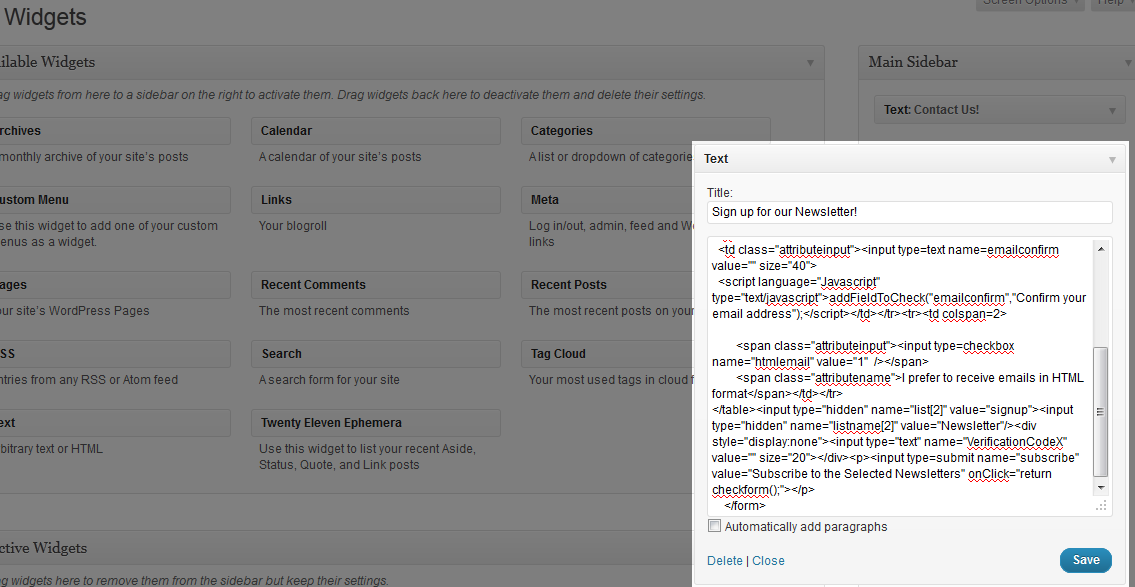Click the textarea scrollbar up arrow
Screen dimensions: 1135x587
click(1101, 248)
